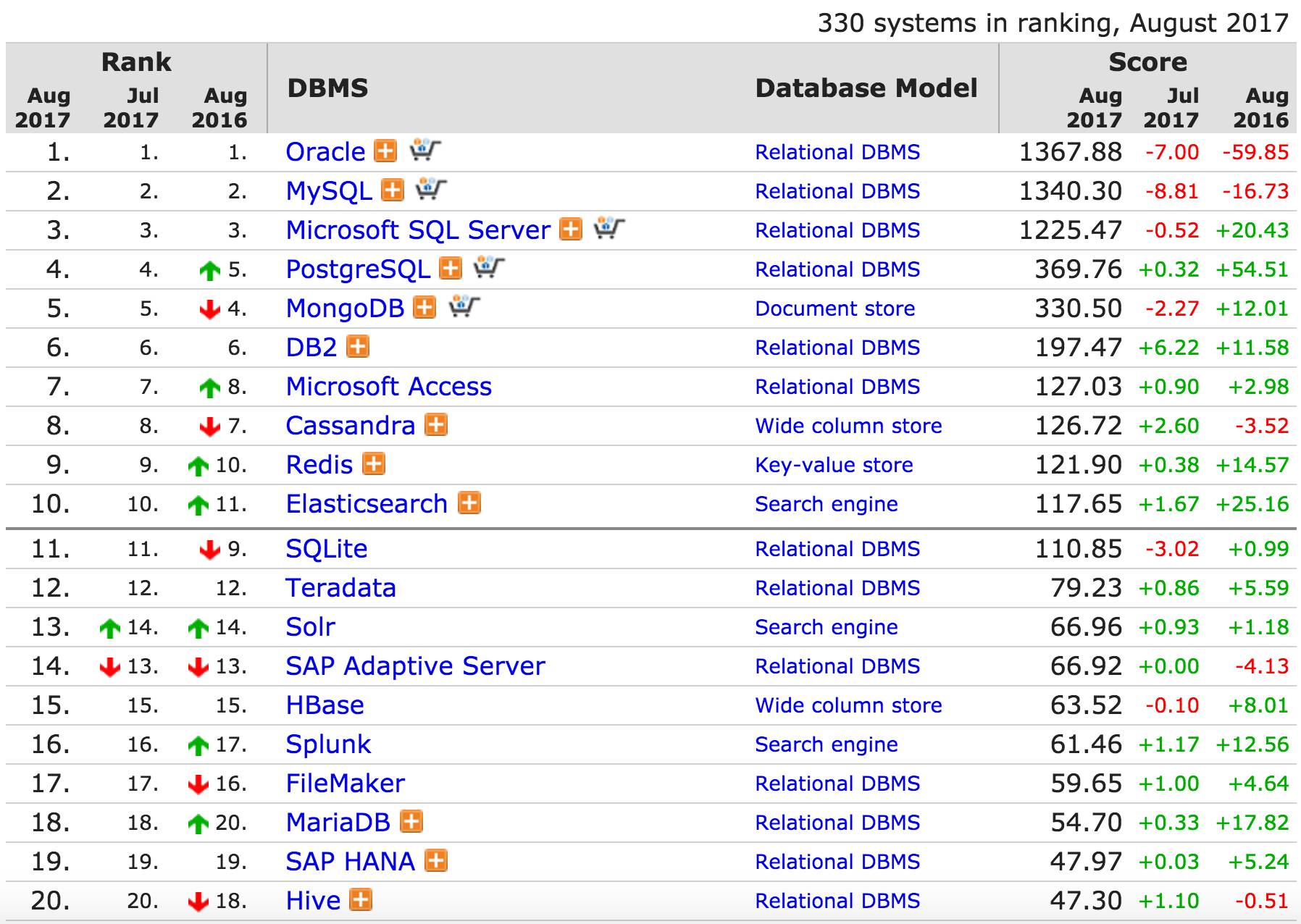Click the orange plus icon next to MongoDB
Image resolution: width=1301 pixels, height=924 pixels.
click(424, 307)
